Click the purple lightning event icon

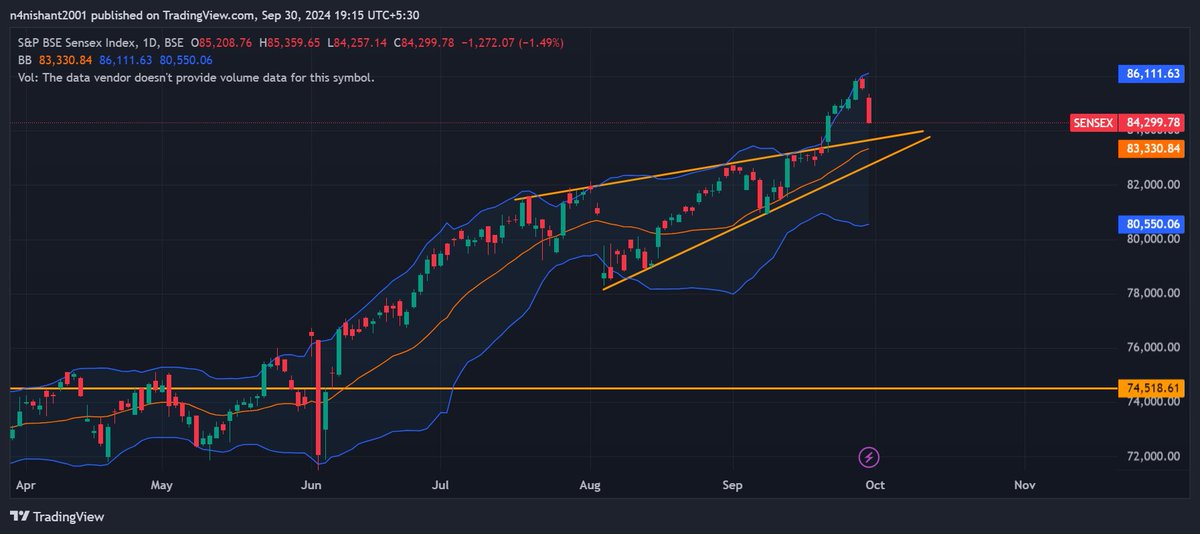click(x=868, y=457)
